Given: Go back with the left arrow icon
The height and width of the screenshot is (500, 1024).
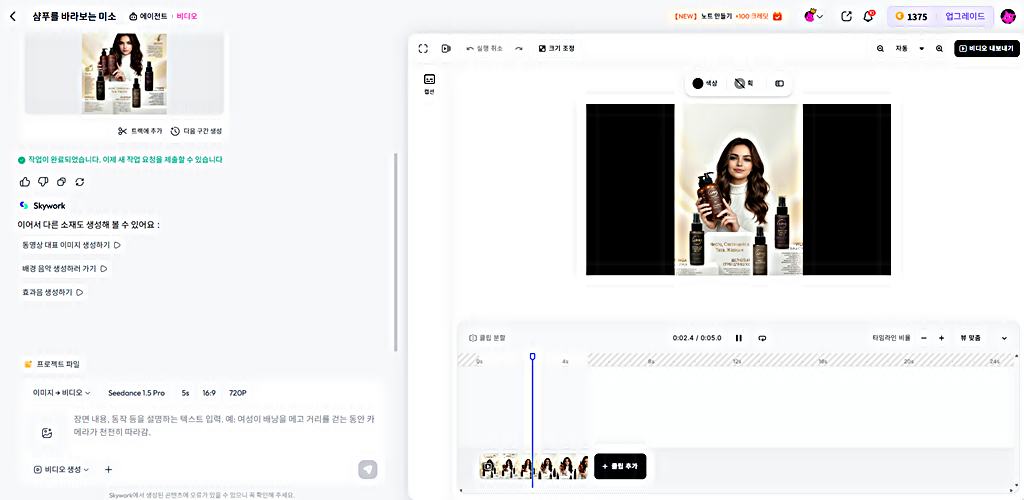Looking at the screenshot, I should (x=13, y=16).
